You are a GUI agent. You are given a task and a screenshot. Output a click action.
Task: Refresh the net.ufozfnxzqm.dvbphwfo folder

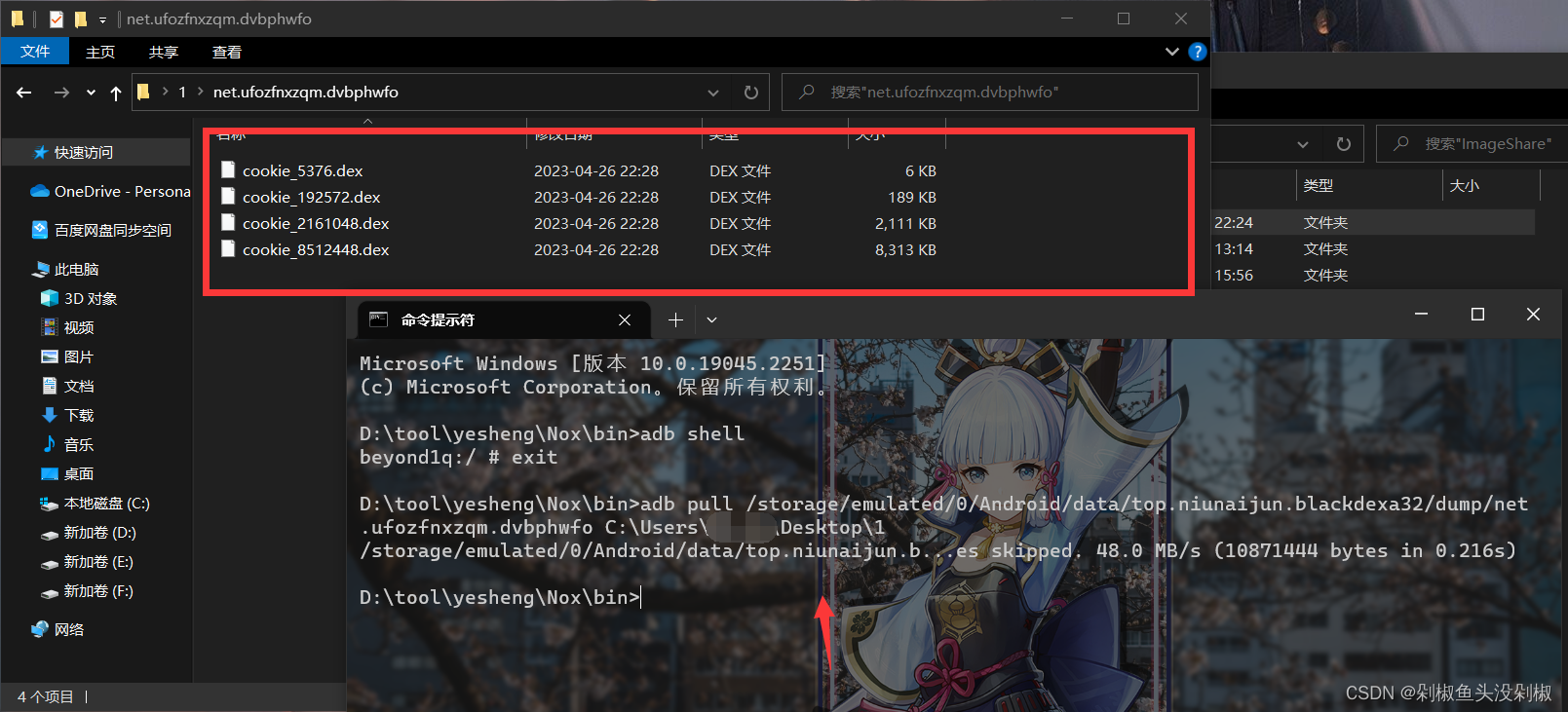[x=750, y=93]
